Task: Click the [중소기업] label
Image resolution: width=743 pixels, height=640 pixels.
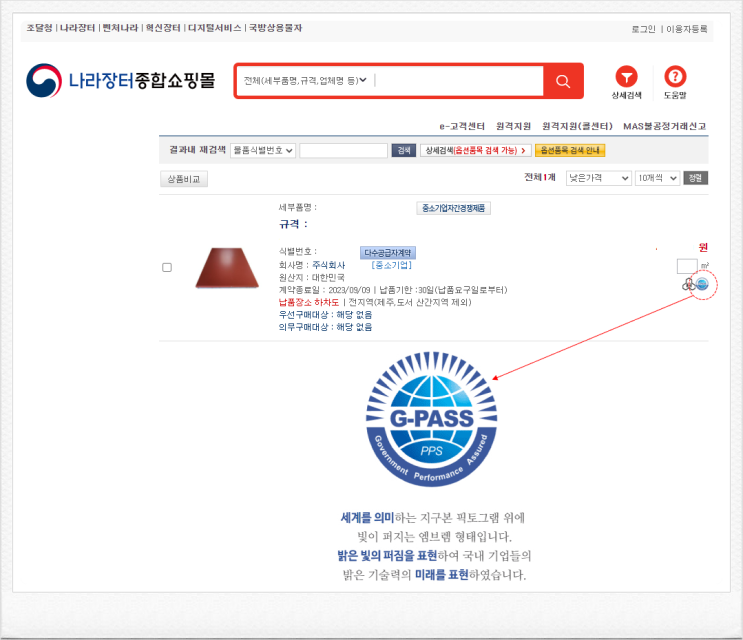Action: (x=391, y=265)
